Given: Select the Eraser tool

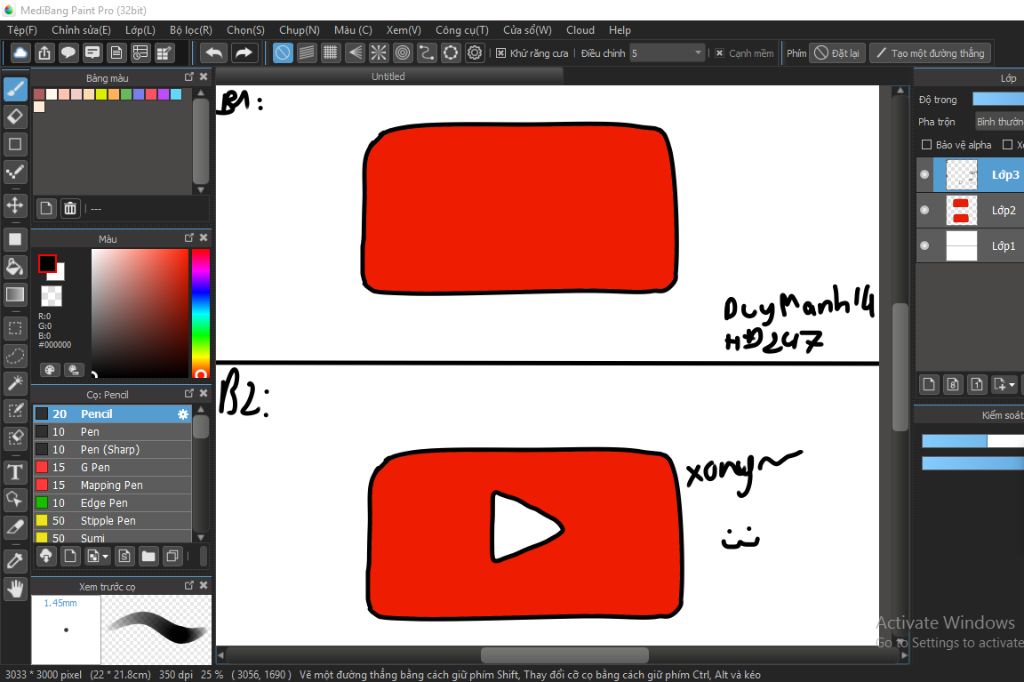Looking at the screenshot, I should point(15,117).
